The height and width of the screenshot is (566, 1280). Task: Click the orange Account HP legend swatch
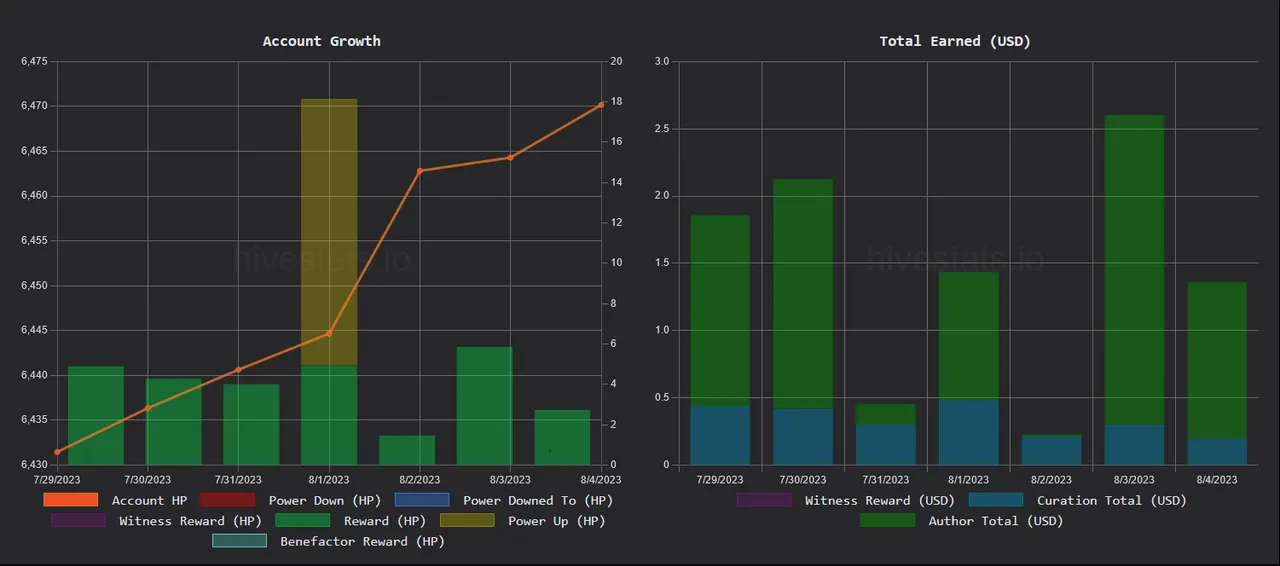70,500
